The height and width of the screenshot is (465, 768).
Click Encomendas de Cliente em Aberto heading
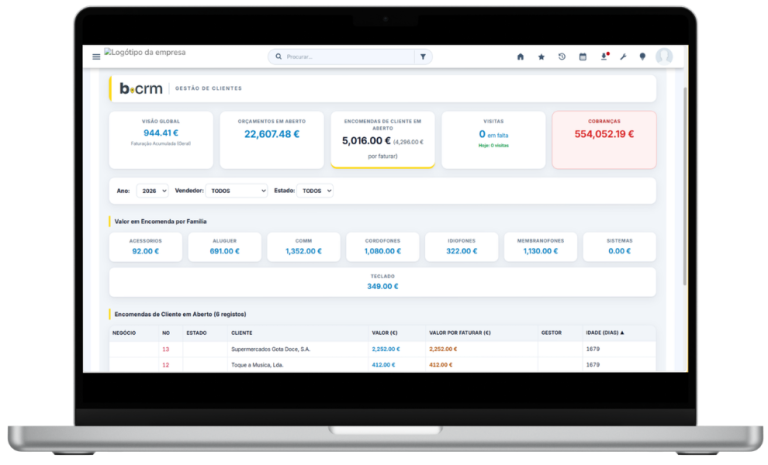click(x=180, y=314)
